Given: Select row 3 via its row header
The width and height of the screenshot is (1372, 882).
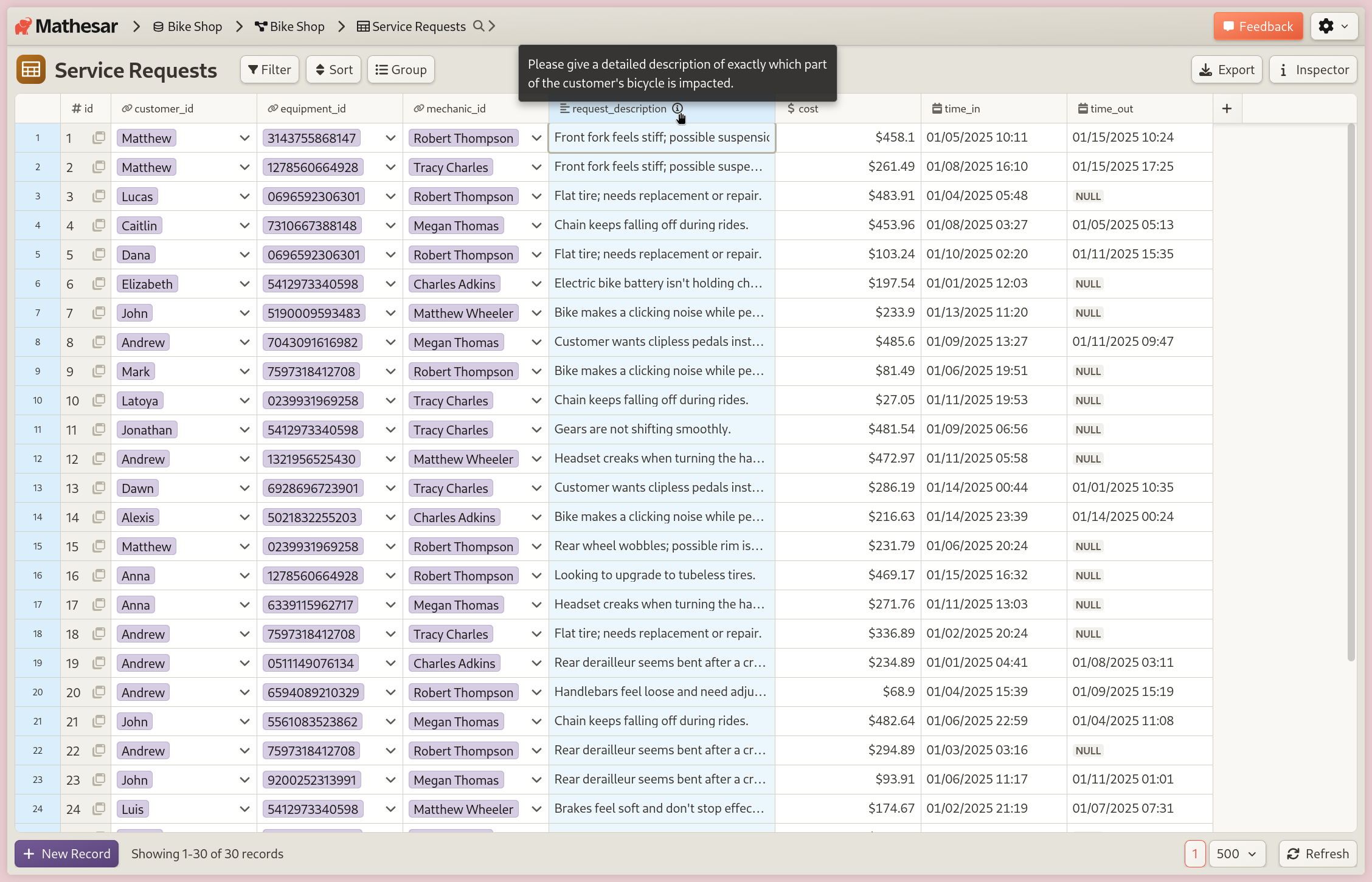Looking at the screenshot, I should [x=38, y=196].
